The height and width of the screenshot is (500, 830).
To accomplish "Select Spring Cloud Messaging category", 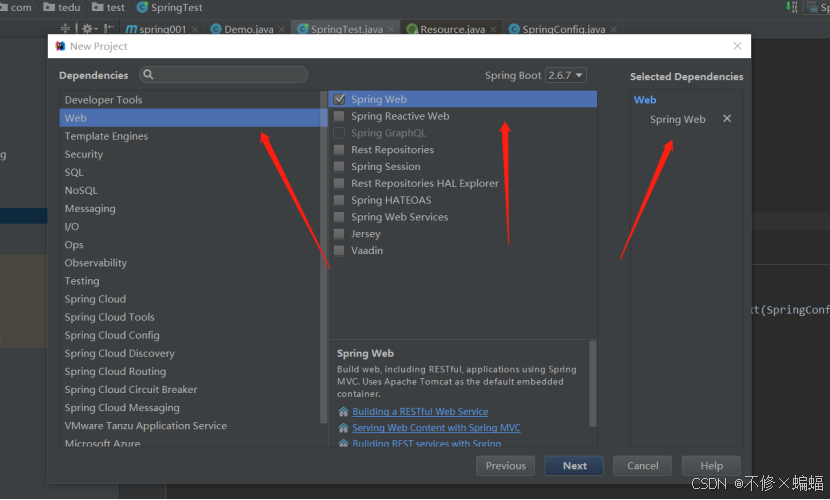I will point(190,407).
